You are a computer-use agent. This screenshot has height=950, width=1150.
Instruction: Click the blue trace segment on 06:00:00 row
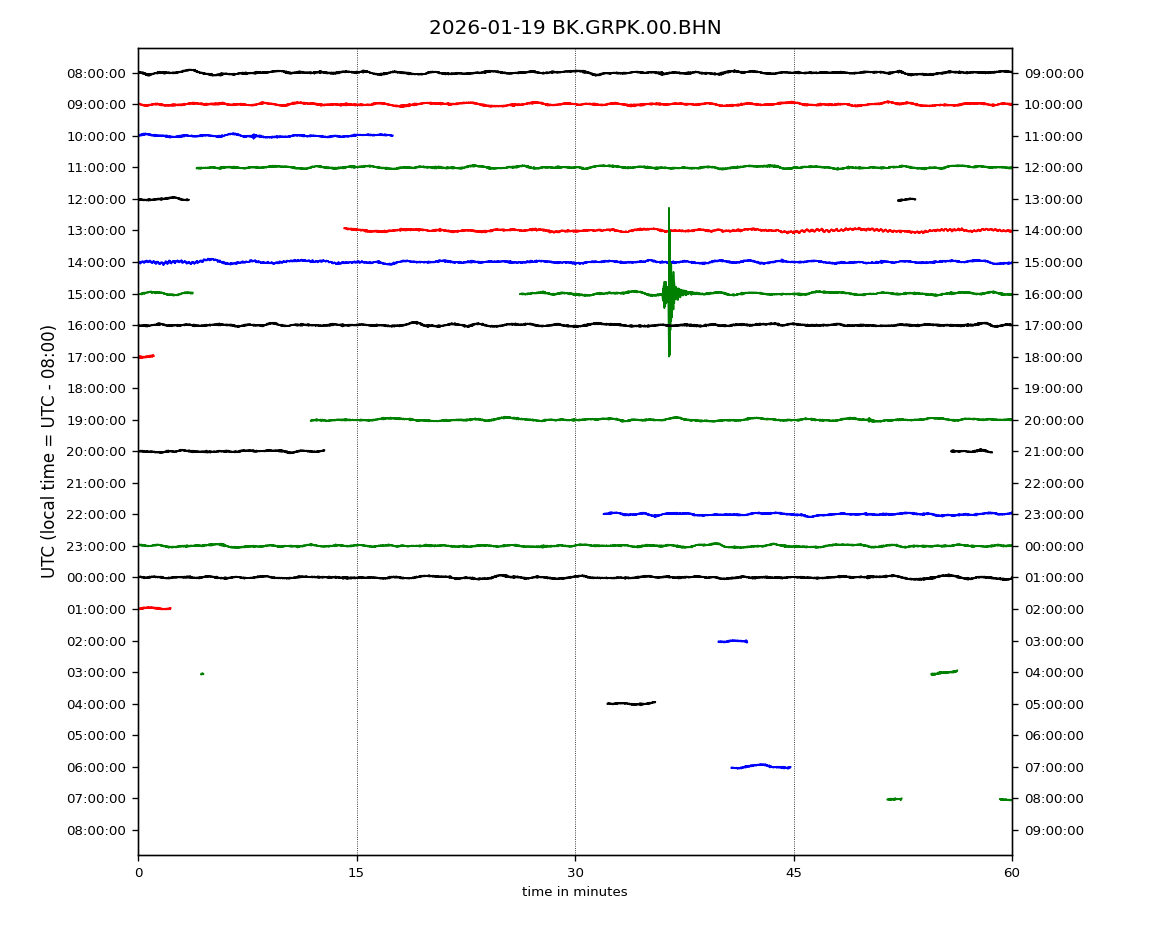(760, 766)
